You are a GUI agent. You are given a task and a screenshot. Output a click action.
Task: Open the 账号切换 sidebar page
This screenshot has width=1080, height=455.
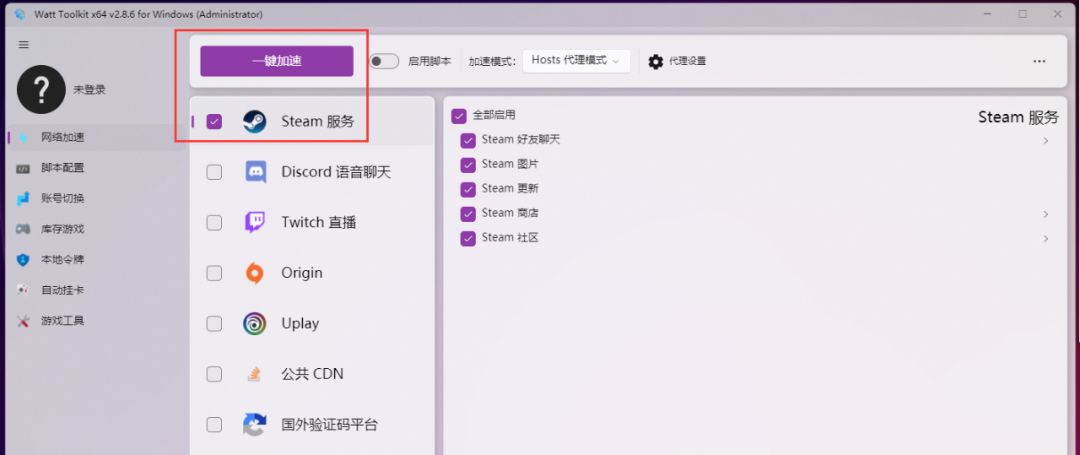(96, 198)
